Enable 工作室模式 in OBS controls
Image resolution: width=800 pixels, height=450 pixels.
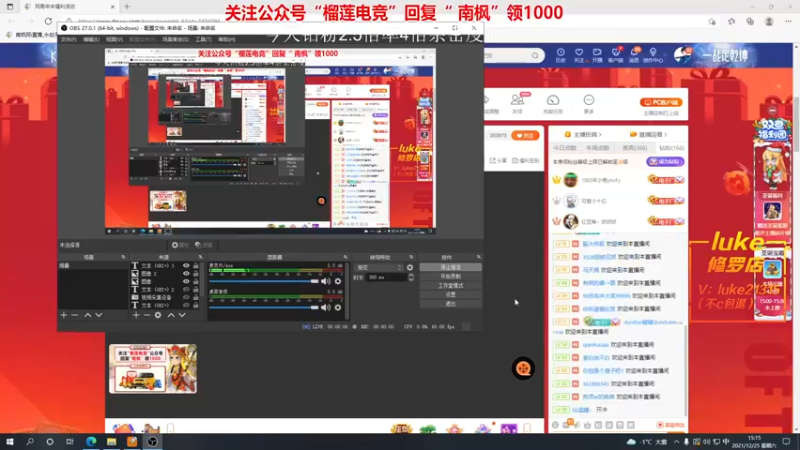[x=451, y=286]
